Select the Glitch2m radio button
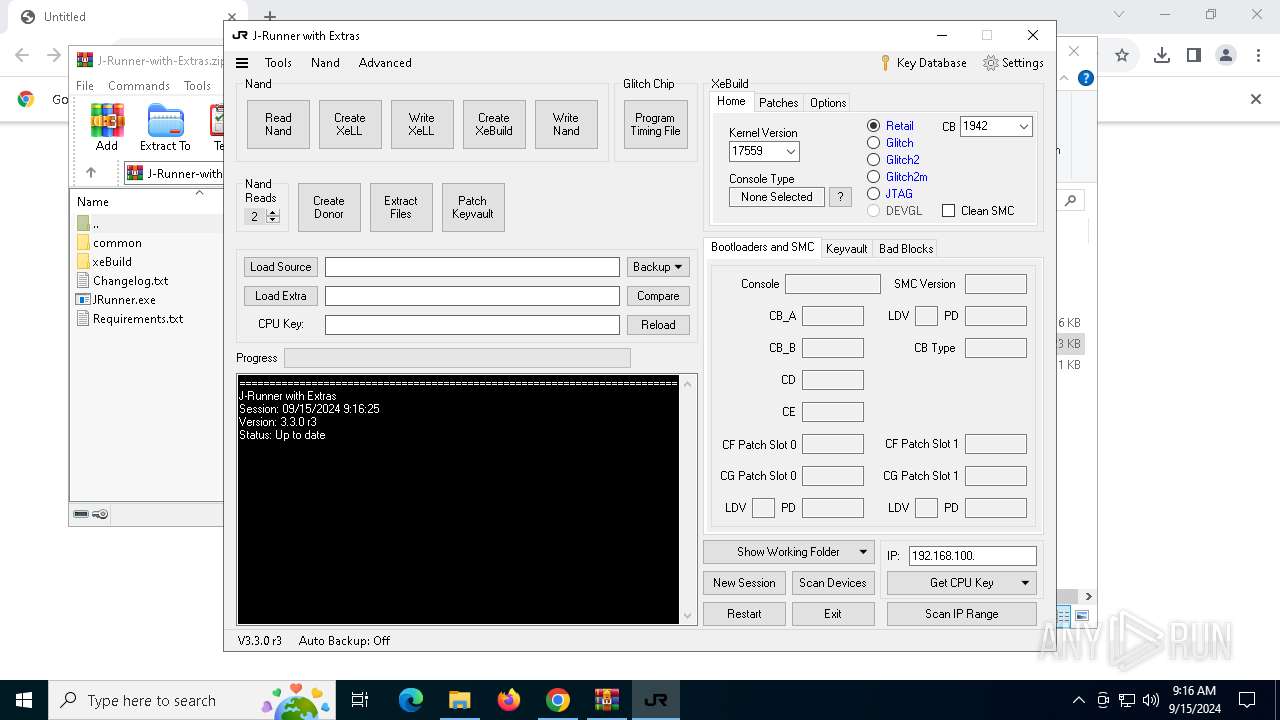The image size is (1280, 720). pyautogui.click(x=873, y=177)
